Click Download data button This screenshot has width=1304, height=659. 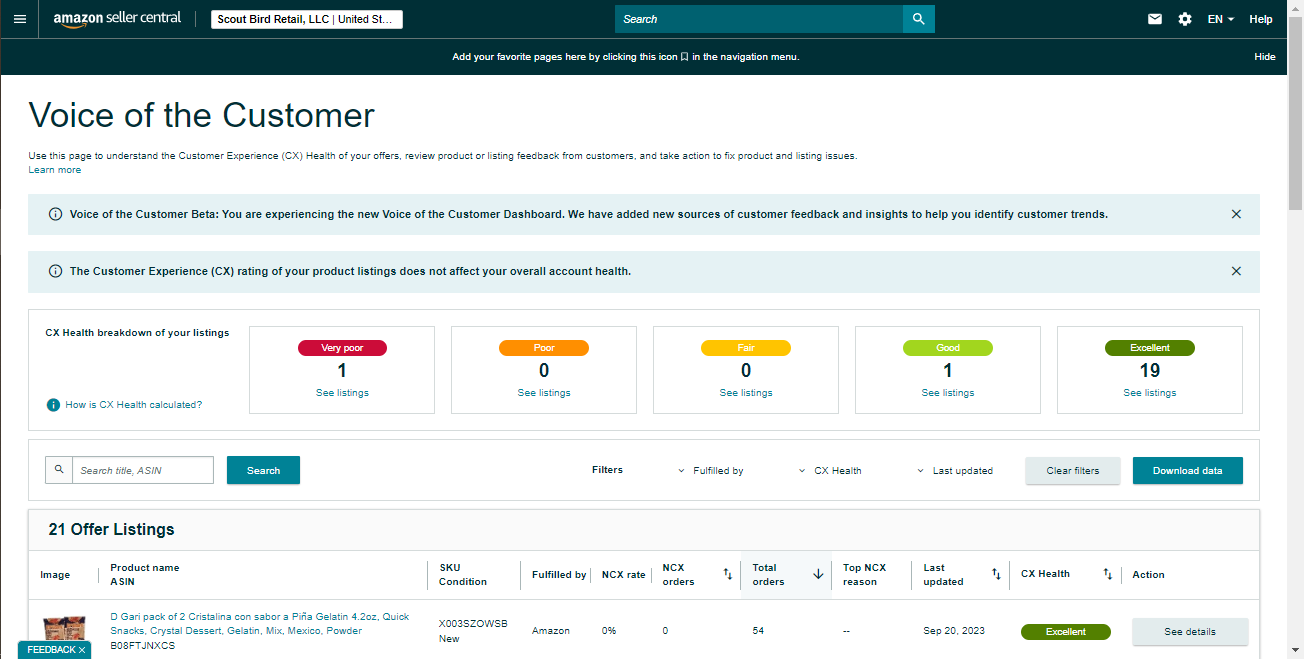point(1188,470)
